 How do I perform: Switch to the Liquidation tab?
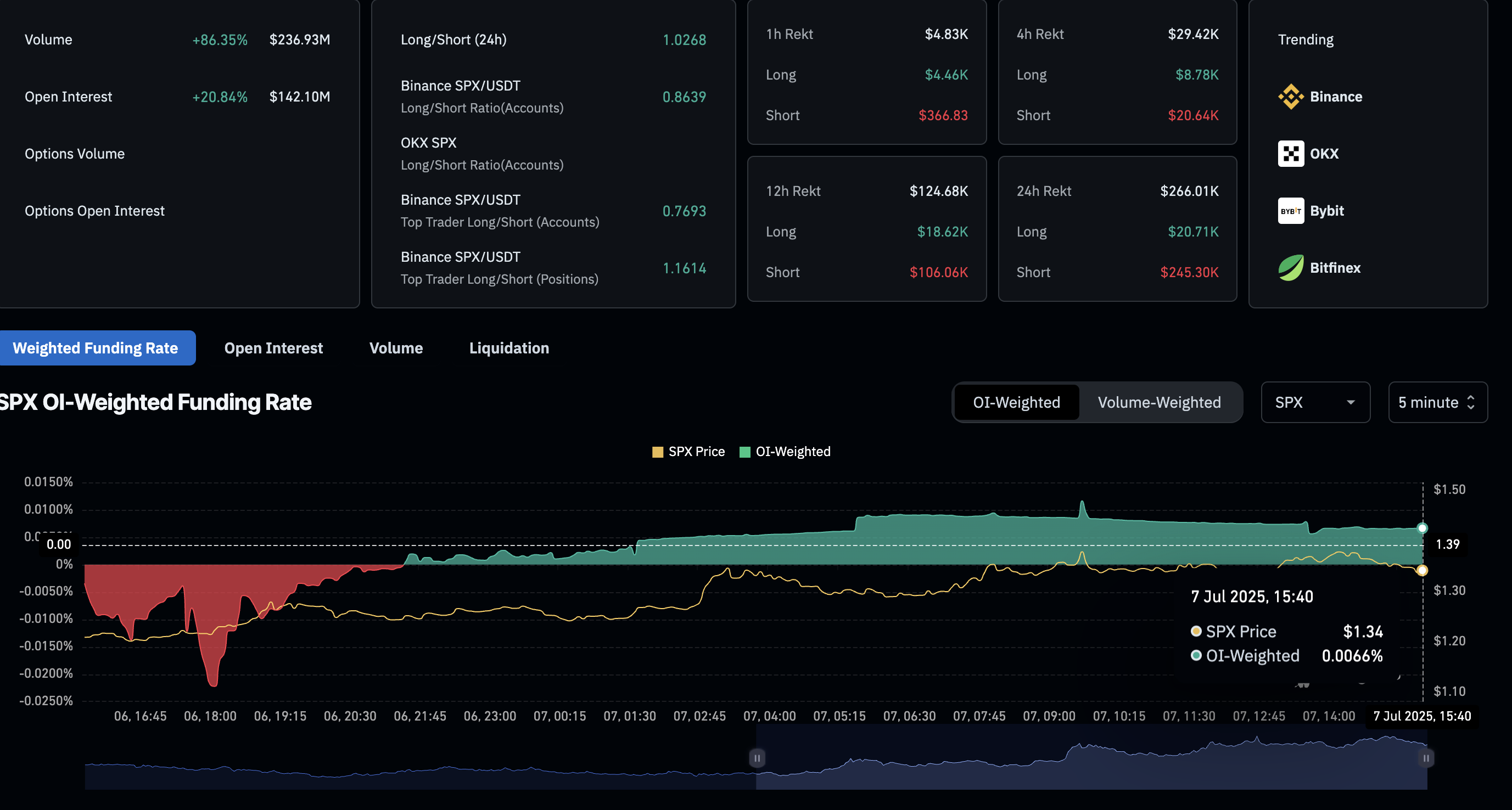[x=509, y=348]
